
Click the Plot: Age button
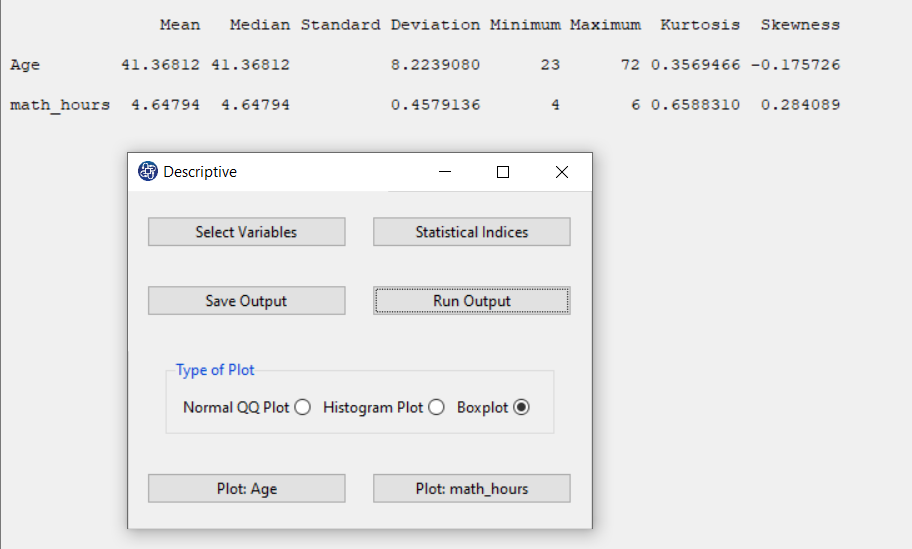[247, 489]
